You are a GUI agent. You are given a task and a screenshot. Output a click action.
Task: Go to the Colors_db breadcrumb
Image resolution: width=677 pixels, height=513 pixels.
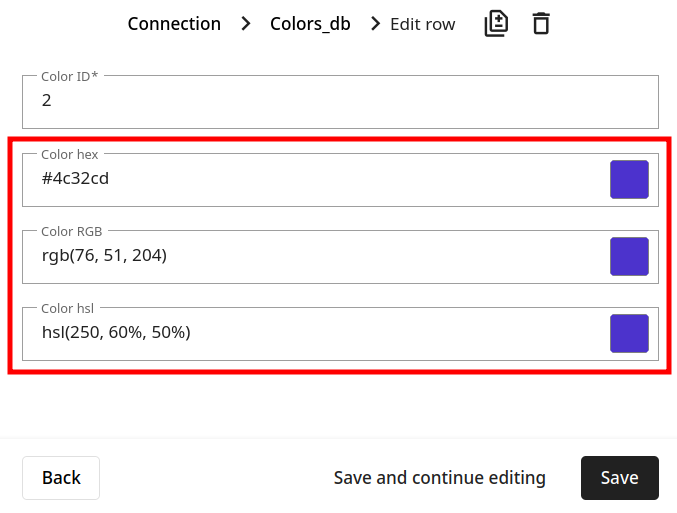310,24
